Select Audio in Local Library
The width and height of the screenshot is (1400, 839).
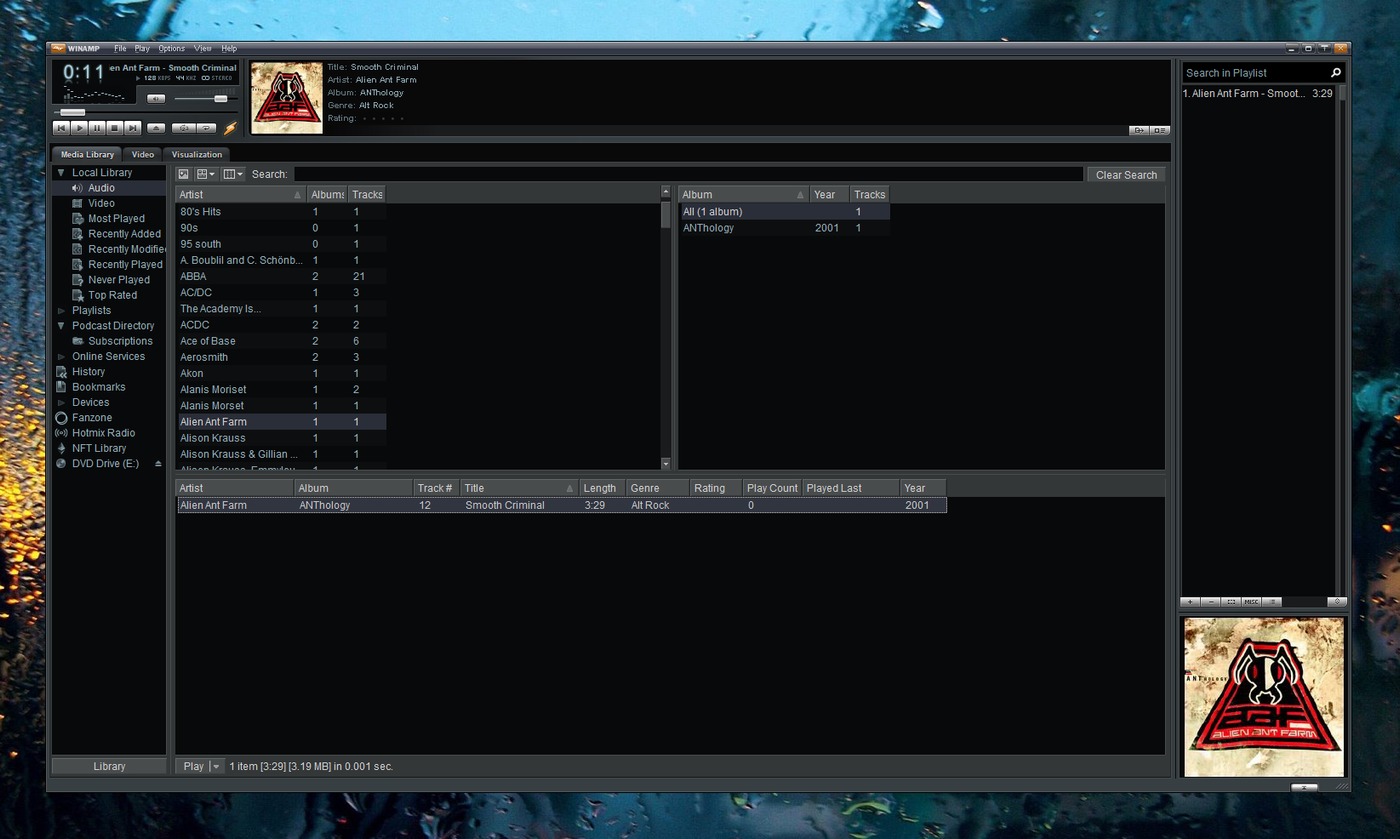coord(101,188)
